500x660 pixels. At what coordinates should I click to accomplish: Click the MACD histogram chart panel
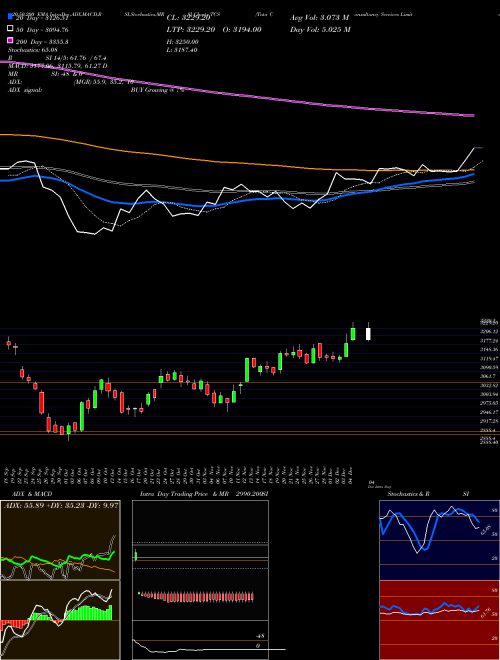(60, 620)
